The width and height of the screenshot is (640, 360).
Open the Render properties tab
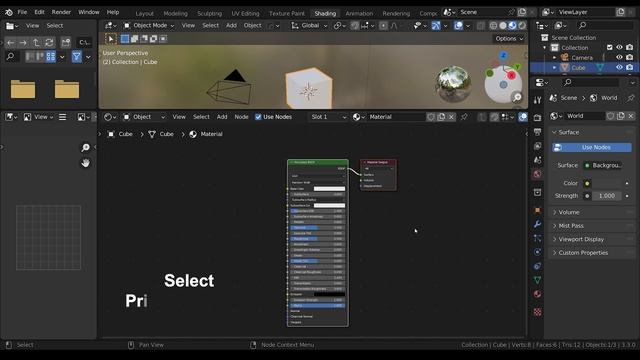click(538, 118)
